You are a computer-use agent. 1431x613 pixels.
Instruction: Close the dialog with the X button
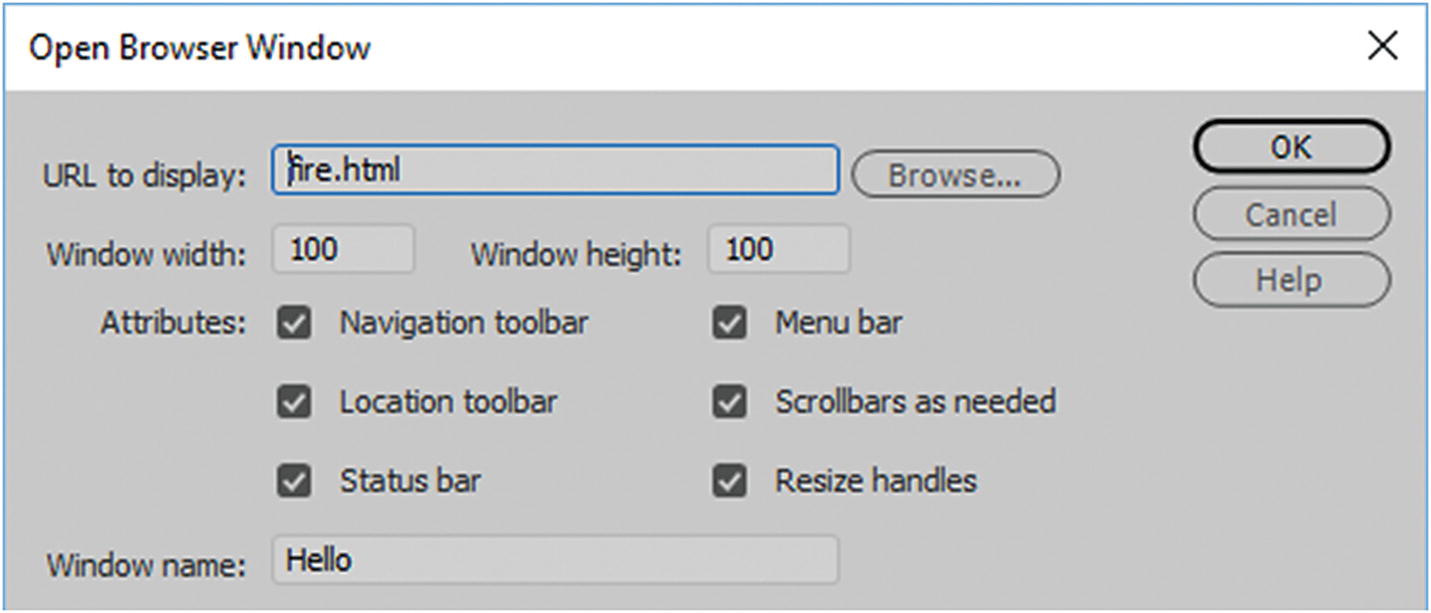[1383, 46]
